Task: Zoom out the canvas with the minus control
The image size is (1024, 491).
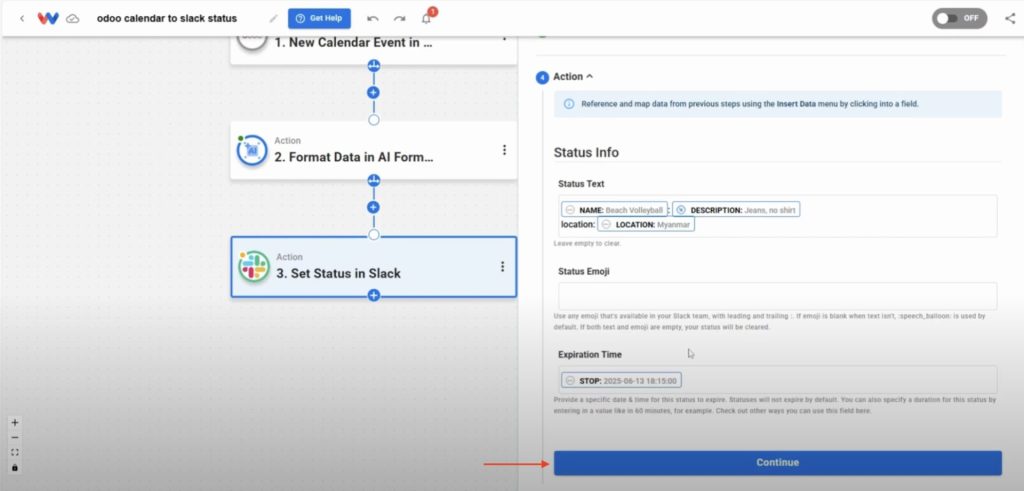Action: tap(15, 437)
